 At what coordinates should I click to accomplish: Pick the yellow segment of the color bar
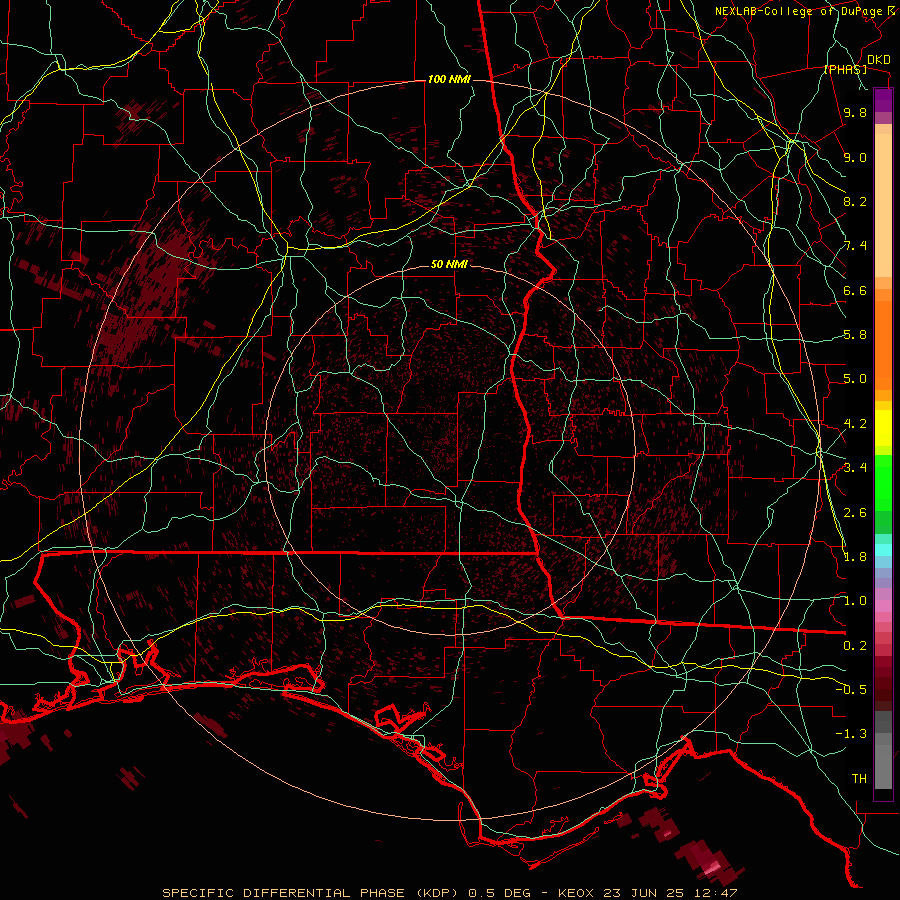pos(883,428)
